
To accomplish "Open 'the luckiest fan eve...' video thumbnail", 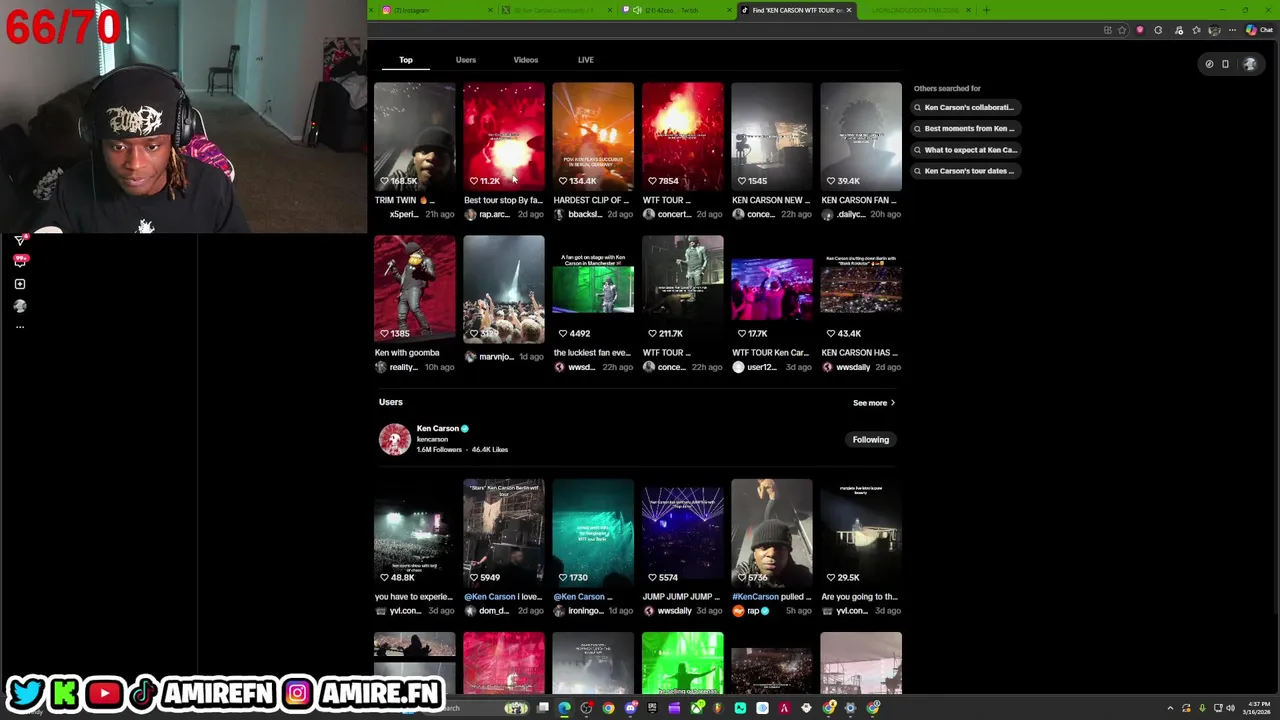I will pos(593,289).
